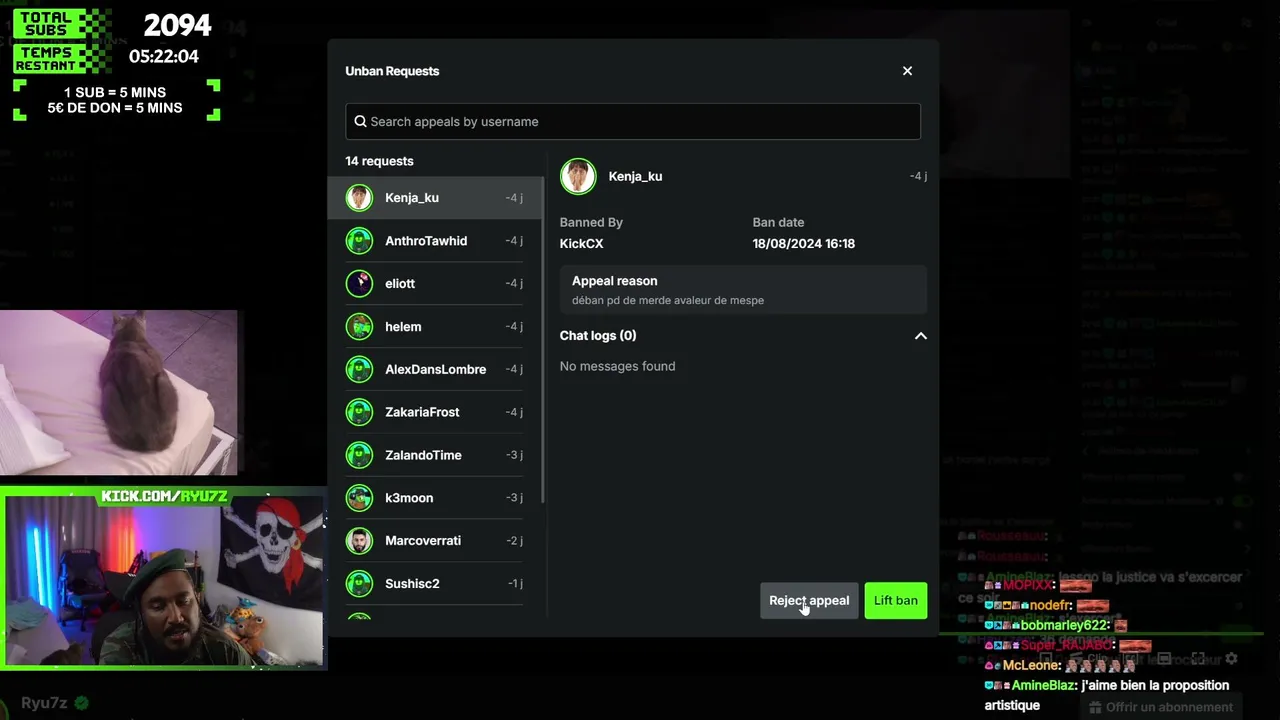Click the requests list scrollbar
Viewport: 1280px width, 720px height.
[x=543, y=340]
